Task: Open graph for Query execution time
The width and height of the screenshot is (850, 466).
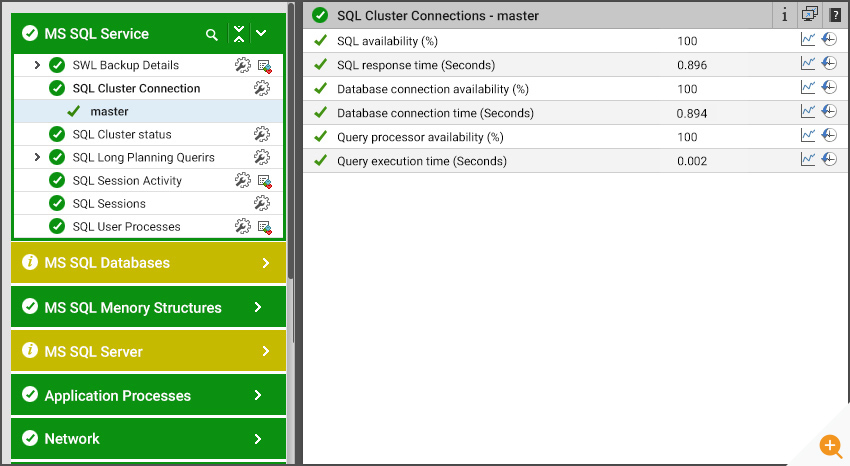Action: tap(808, 159)
